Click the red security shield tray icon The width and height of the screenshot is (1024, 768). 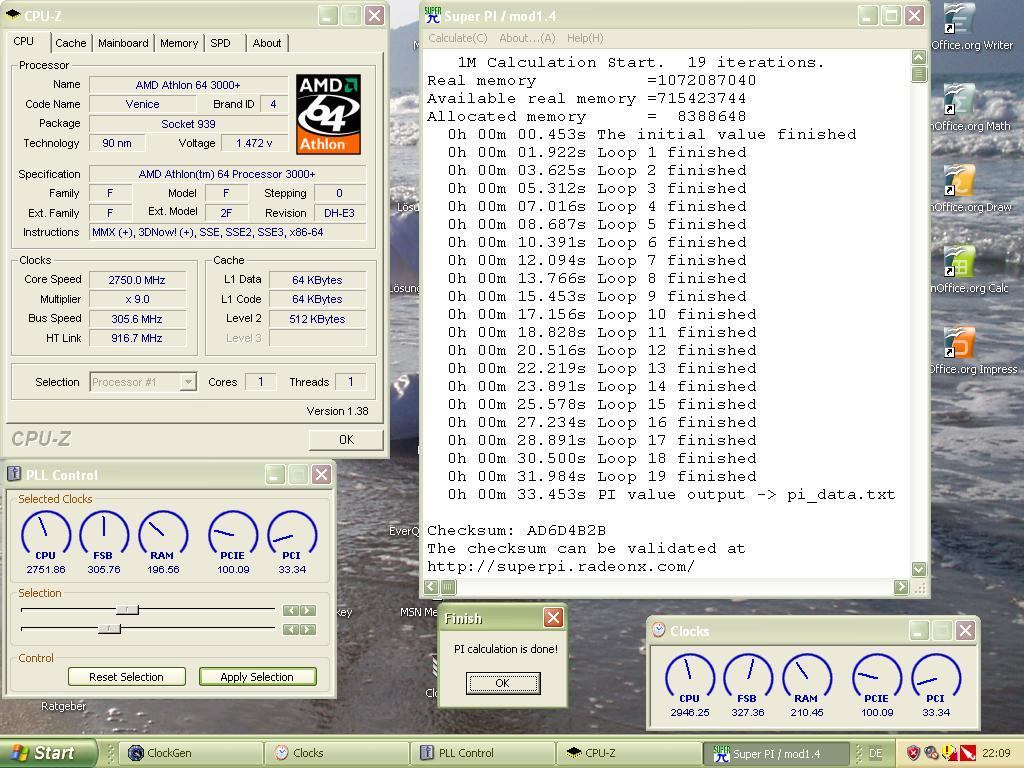pyautogui.click(x=914, y=753)
